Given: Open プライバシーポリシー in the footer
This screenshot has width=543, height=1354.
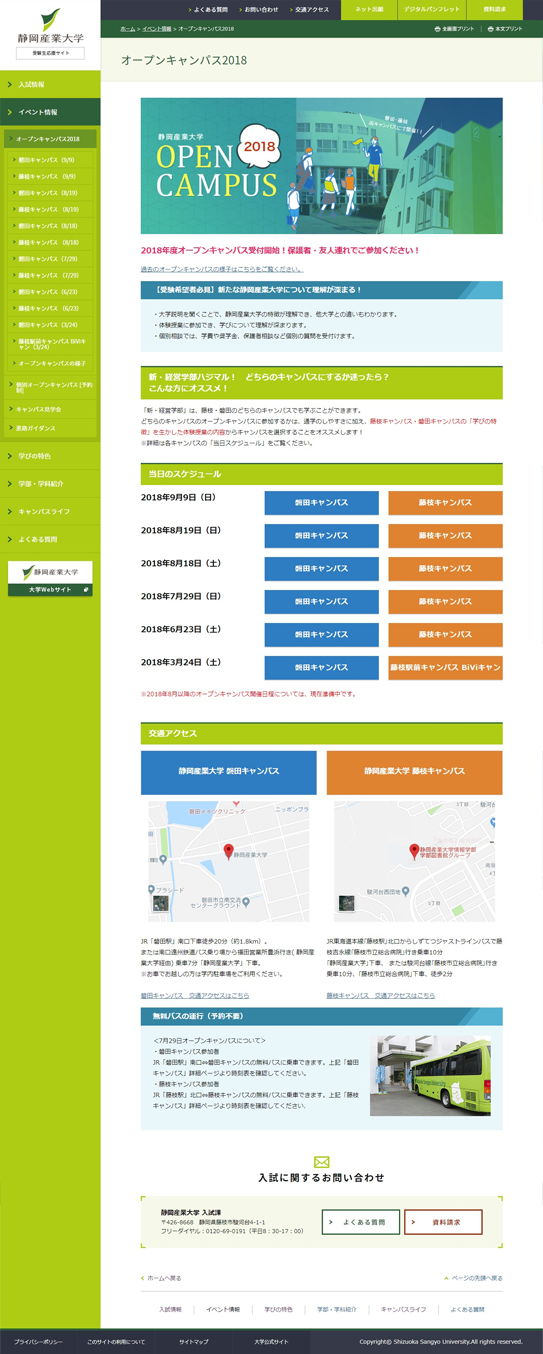Looking at the screenshot, I should pyautogui.click(x=39, y=1341).
